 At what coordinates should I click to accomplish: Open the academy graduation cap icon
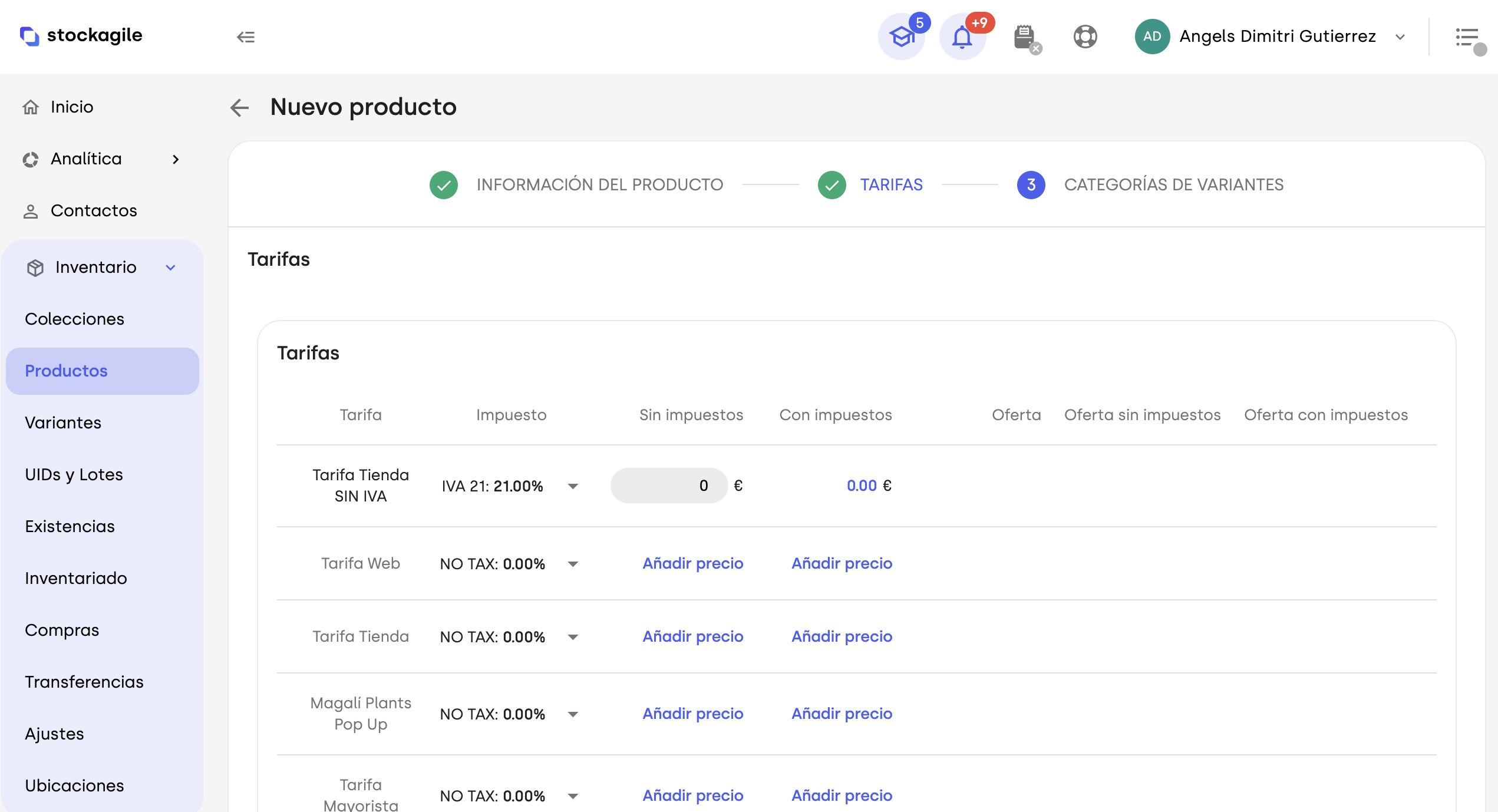tap(902, 37)
